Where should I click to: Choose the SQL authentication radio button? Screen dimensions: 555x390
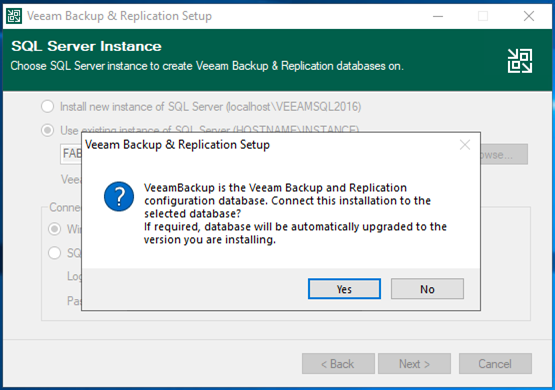[55, 253]
